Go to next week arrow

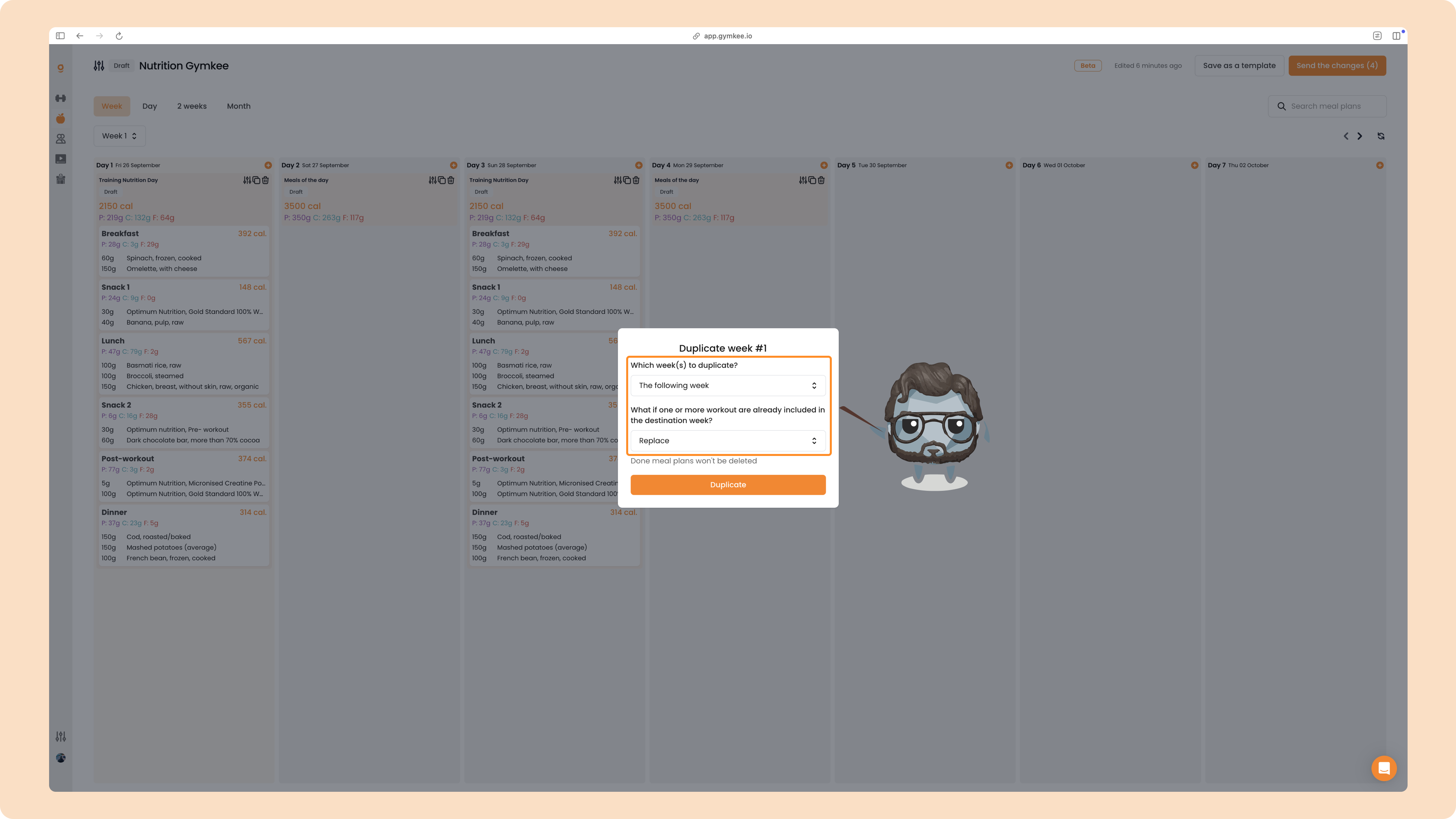[1360, 136]
